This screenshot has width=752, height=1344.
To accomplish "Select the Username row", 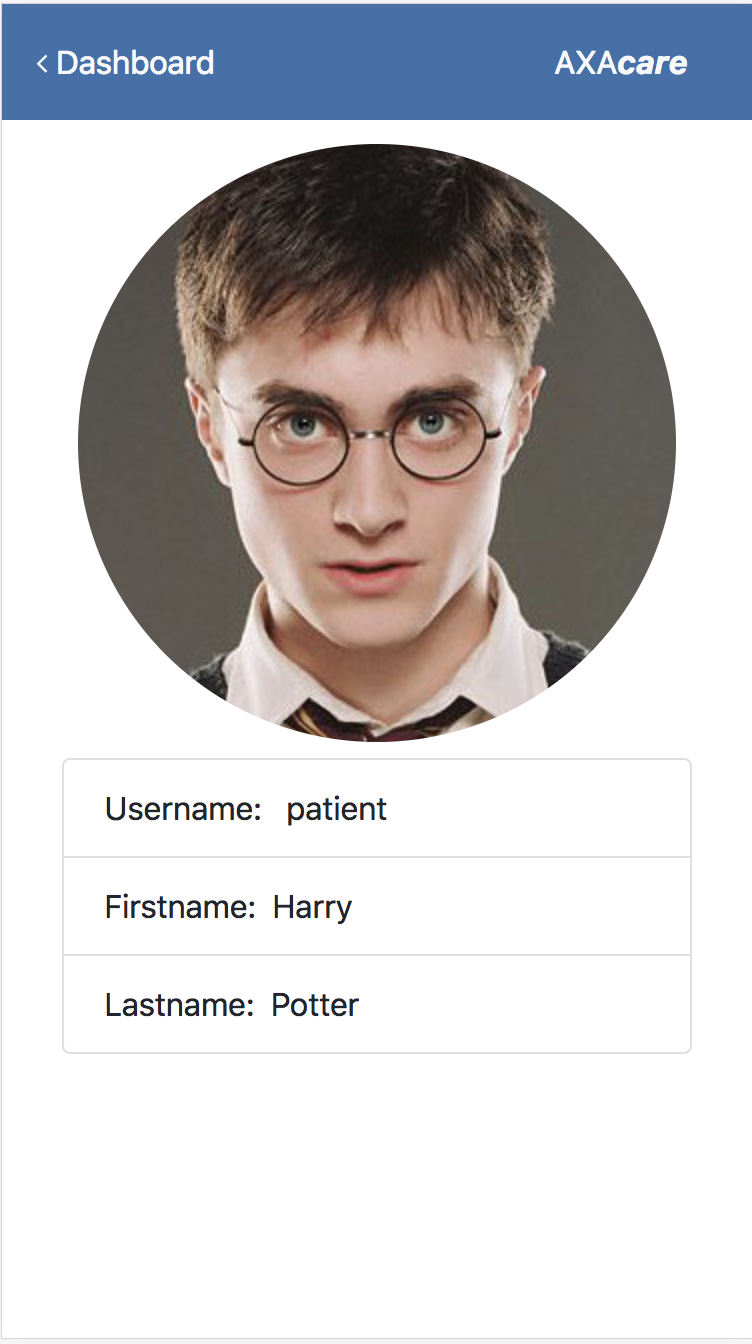I will point(377,808).
